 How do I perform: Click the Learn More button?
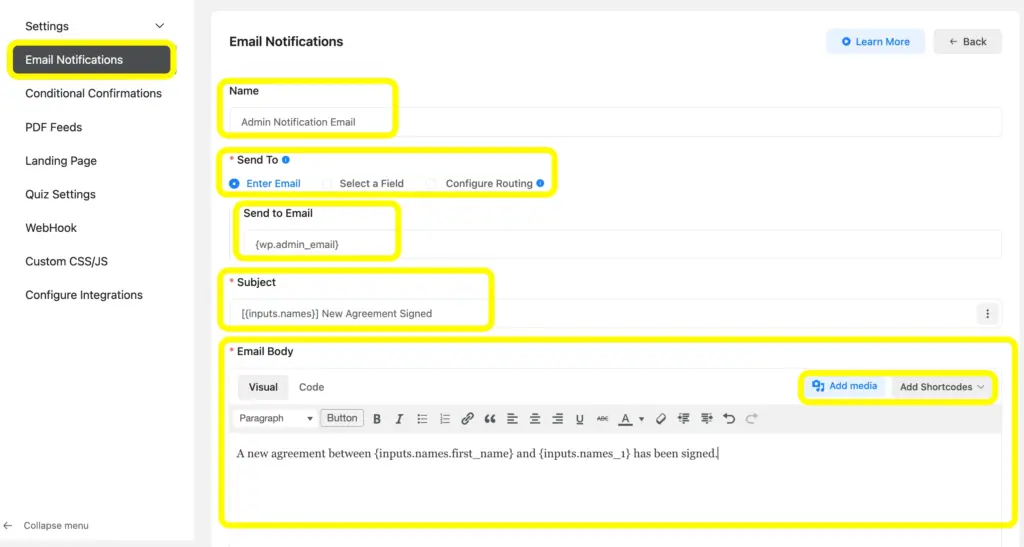pyautogui.click(x=876, y=42)
